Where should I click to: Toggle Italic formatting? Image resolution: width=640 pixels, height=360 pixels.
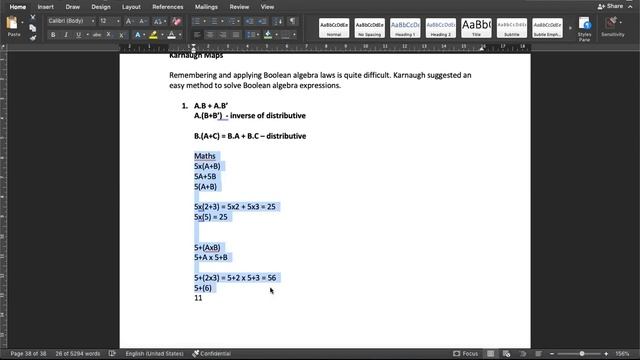(66, 35)
